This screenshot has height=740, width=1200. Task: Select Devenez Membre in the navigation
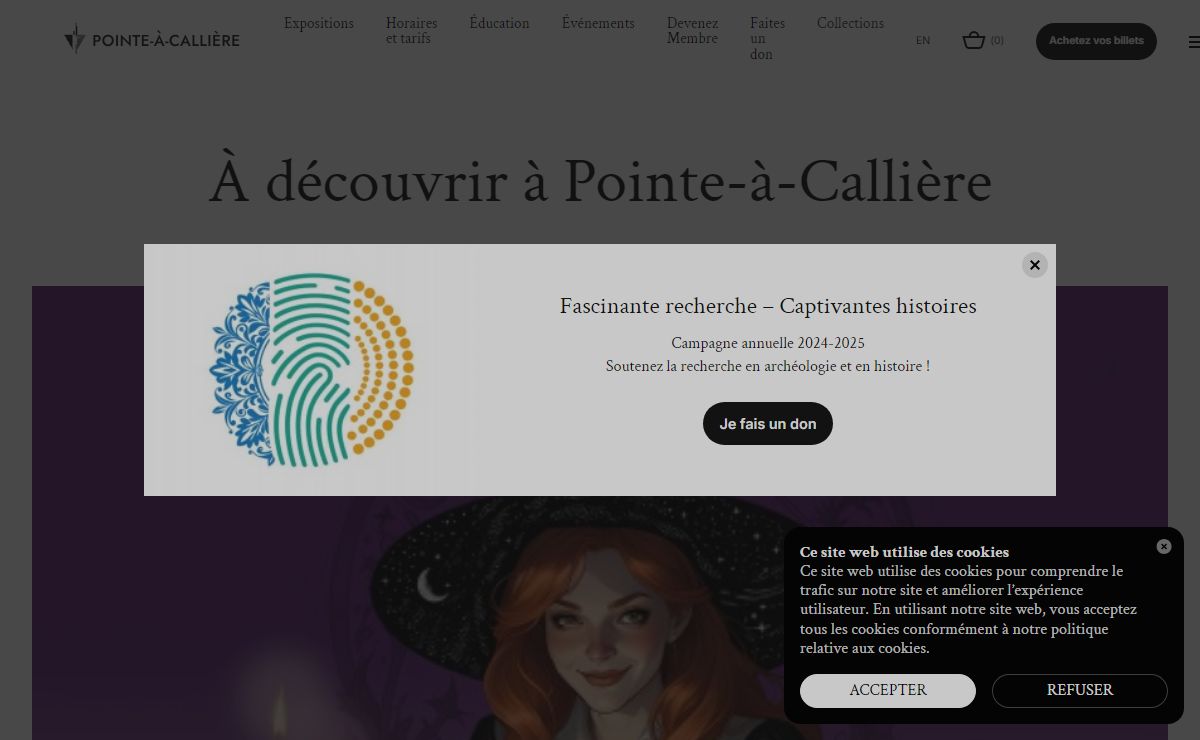coord(692,31)
